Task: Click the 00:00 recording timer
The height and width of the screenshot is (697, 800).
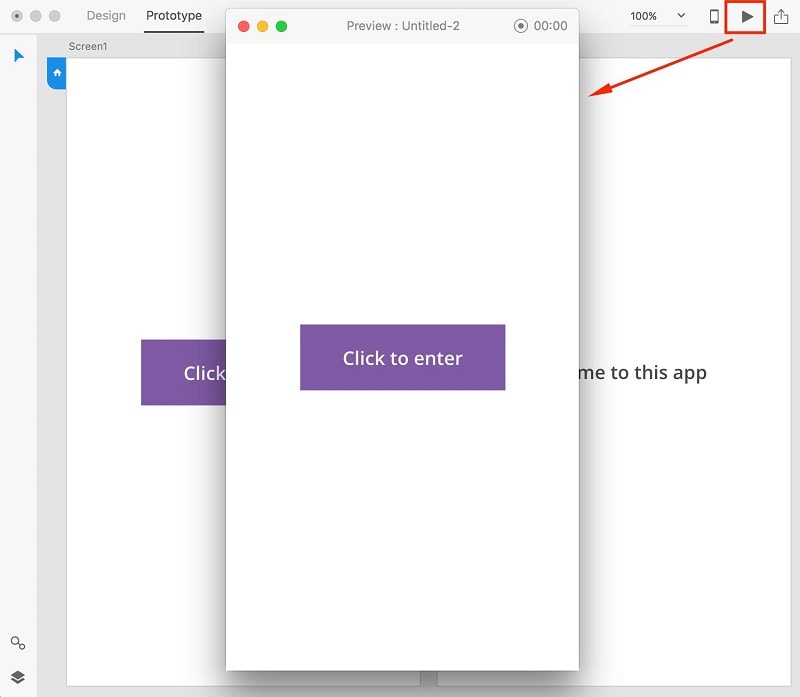Action: (x=550, y=26)
